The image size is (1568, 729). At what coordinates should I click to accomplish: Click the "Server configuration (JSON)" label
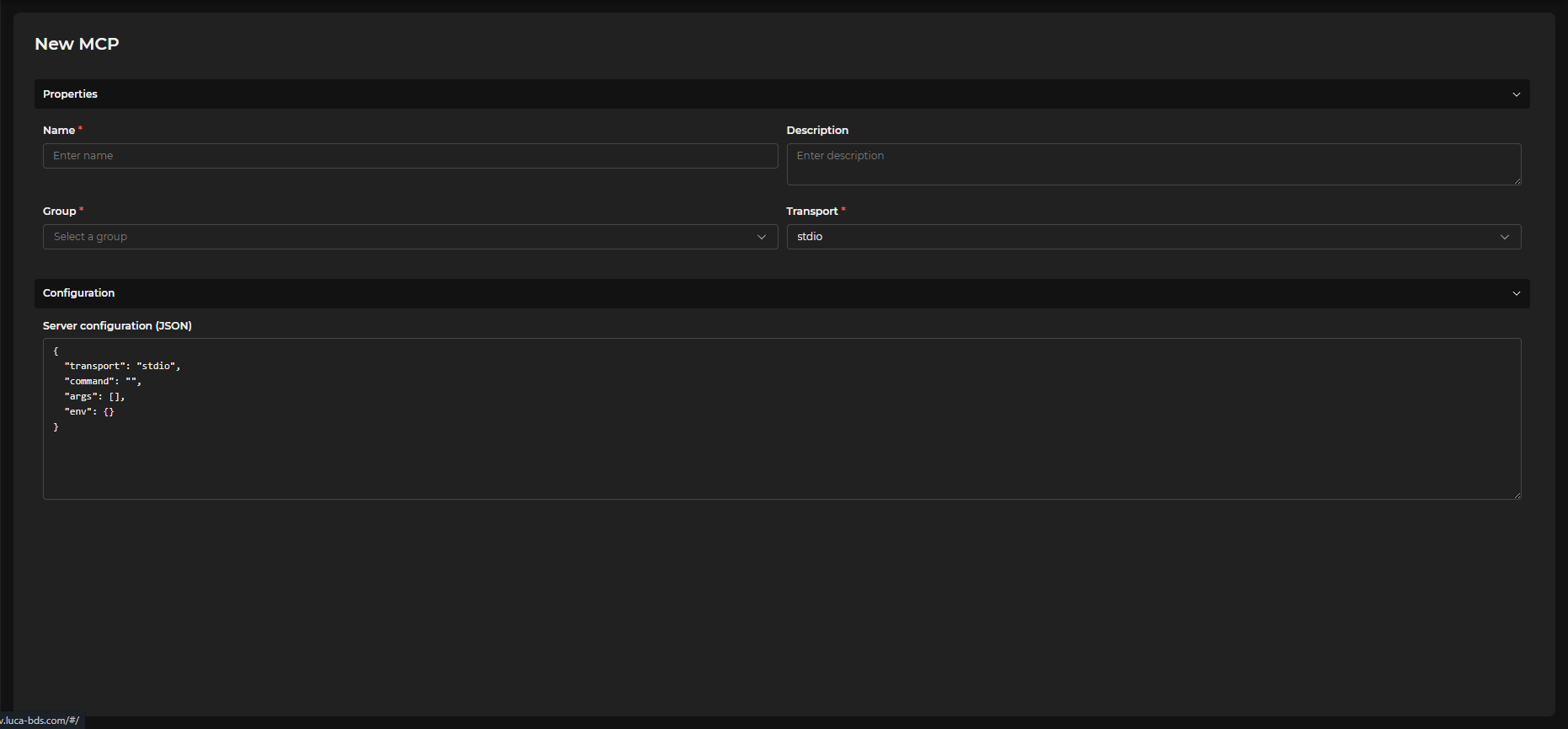click(x=117, y=326)
